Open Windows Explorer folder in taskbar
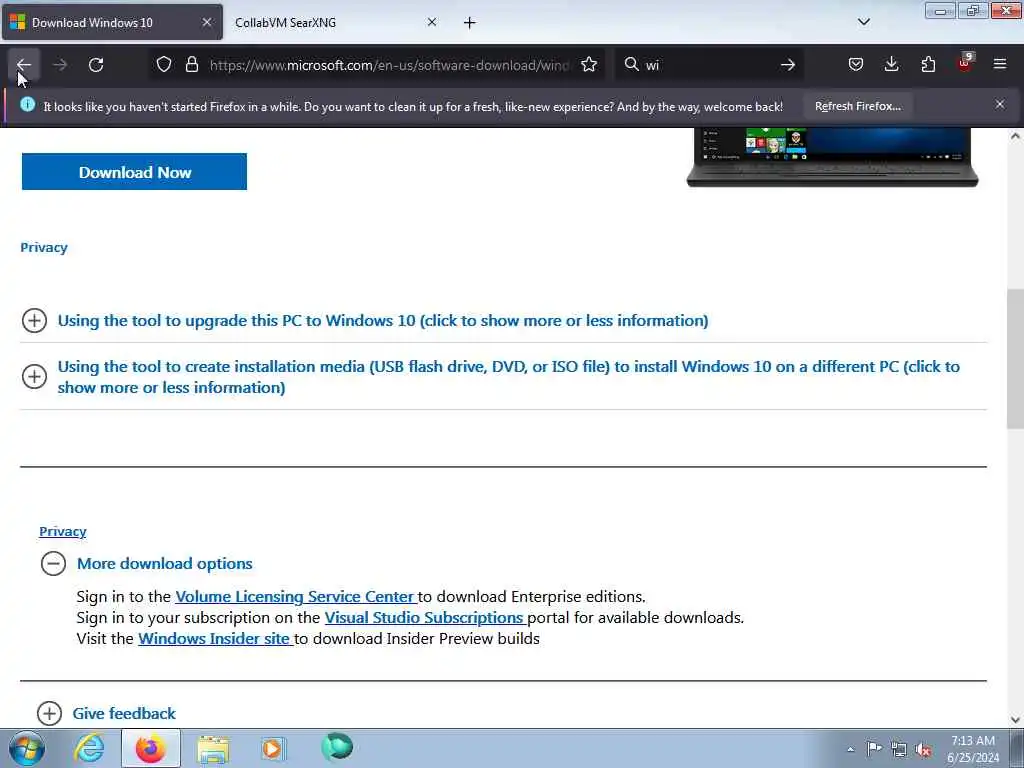Image resolution: width=1024 pixels, height=768 pixels. tap(213, 748)
